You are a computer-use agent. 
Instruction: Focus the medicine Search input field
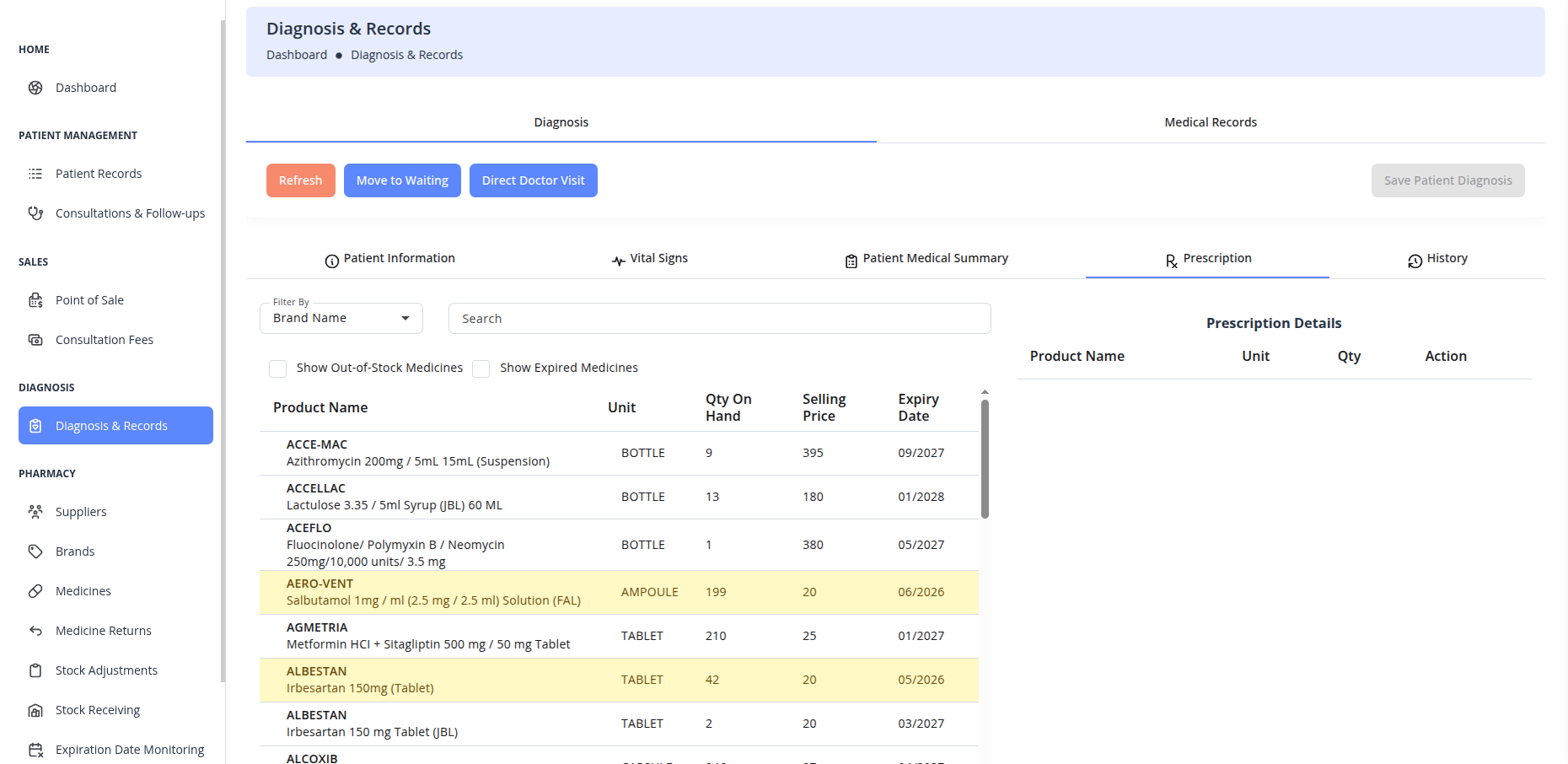[719, 319]
